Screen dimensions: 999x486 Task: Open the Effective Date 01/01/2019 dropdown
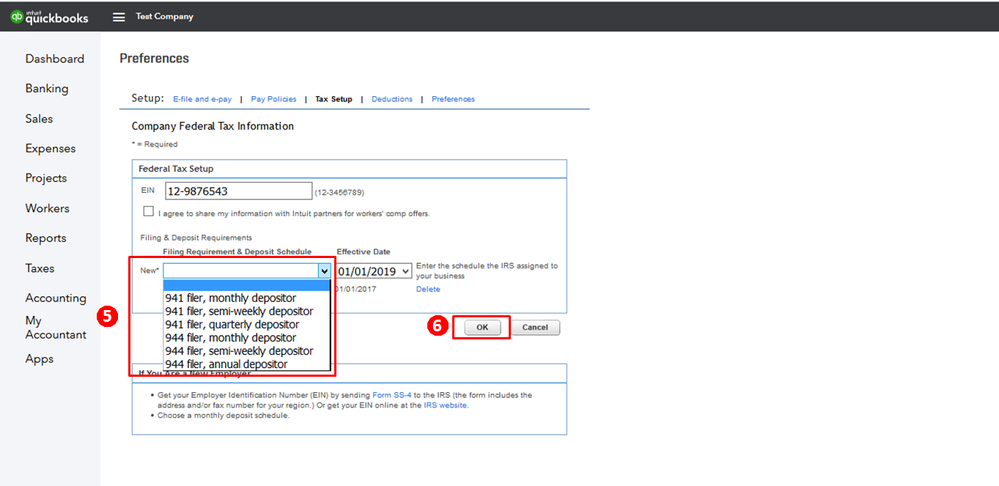[375, 271]
